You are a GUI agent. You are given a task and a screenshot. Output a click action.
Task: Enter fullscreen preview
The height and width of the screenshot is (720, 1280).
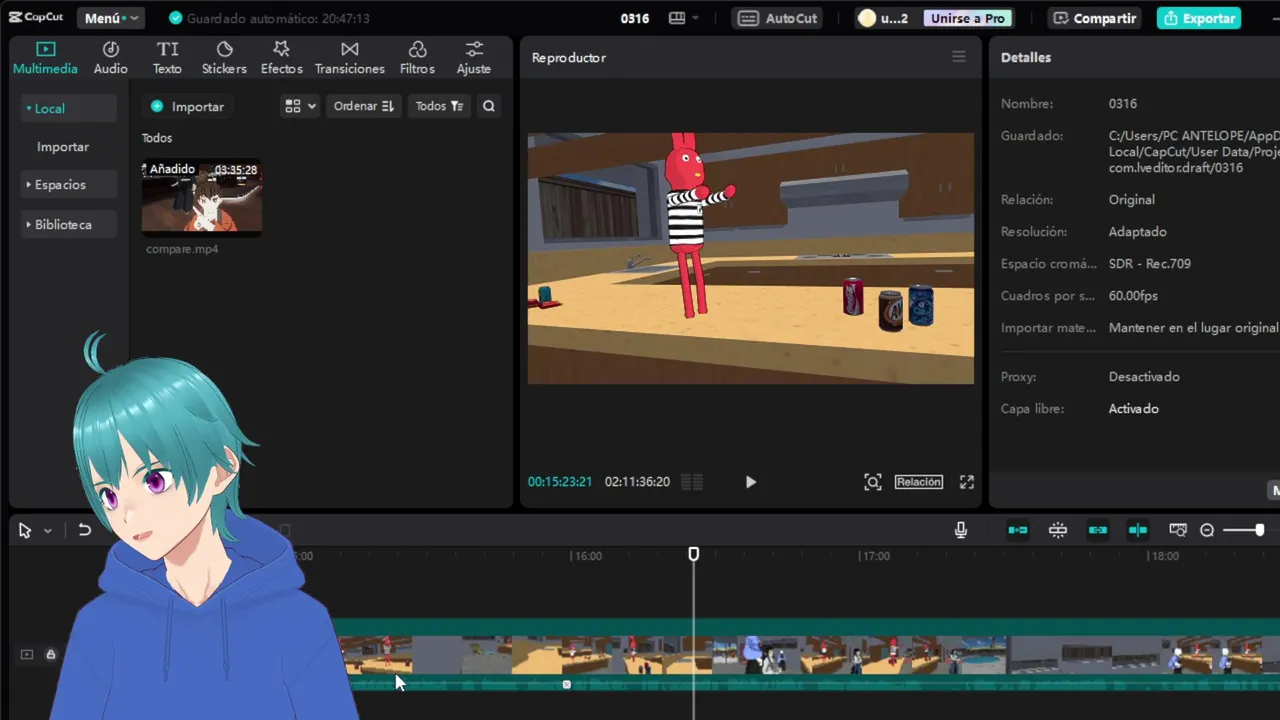967,482
